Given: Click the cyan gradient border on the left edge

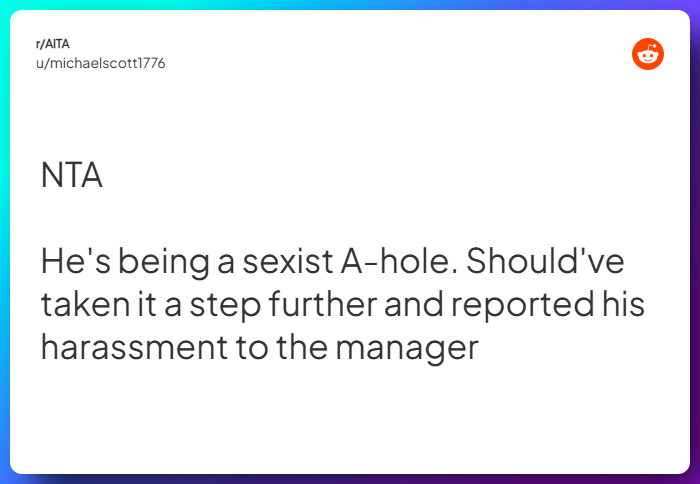Looking at the screenshot, I should 4,240.
